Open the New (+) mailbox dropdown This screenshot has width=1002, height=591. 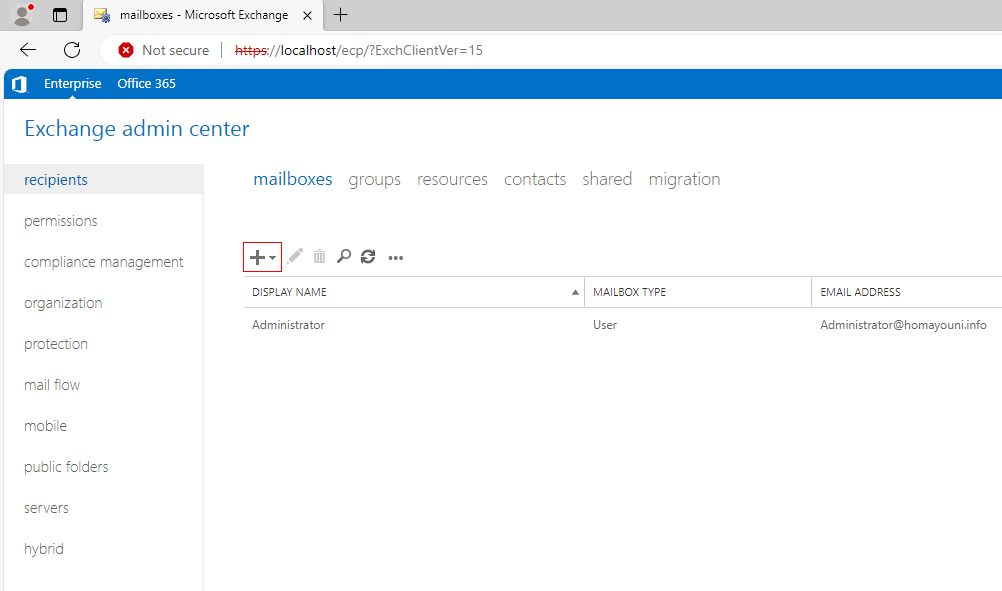tap(262, 257)
